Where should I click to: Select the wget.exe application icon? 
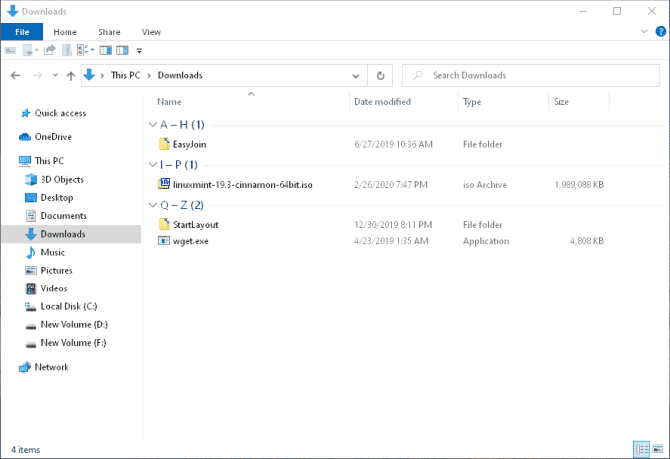coord(164,241)
